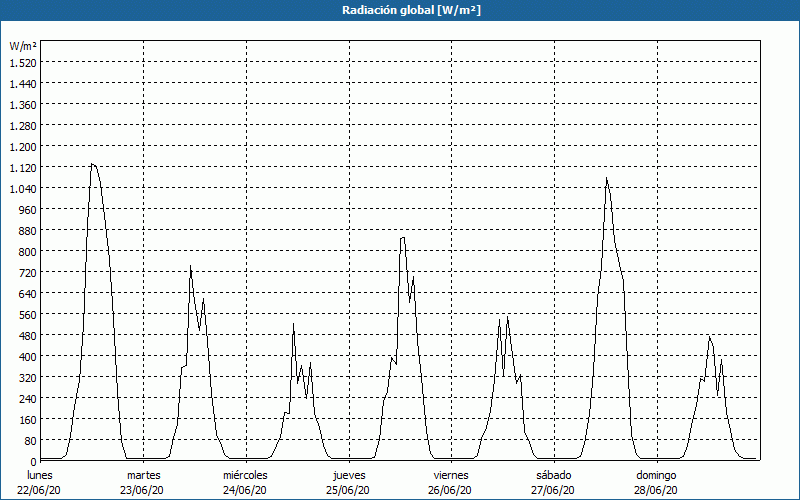Click the 23/06/20 date label
The width and height of the screenshot is (800, 500).
[x=142, y=490]
